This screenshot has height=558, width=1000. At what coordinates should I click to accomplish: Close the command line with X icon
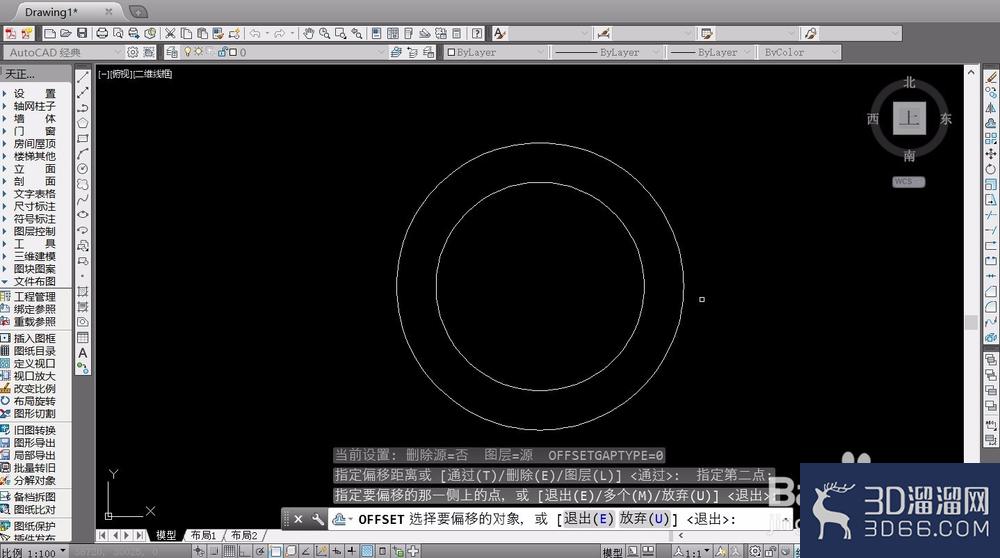click(x=298, y=519)
